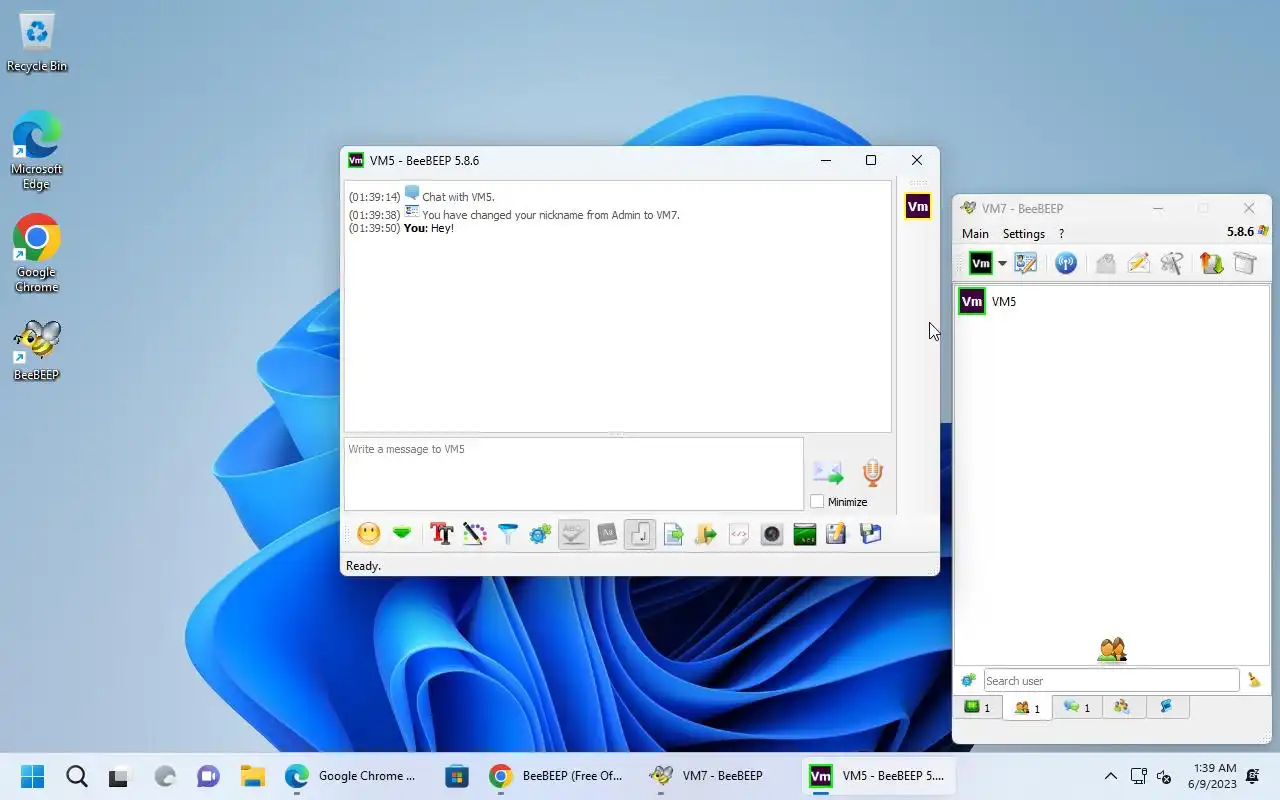Open Google Chrome ... Edge taskbar item
The image size is (1280, 800).
352,776
